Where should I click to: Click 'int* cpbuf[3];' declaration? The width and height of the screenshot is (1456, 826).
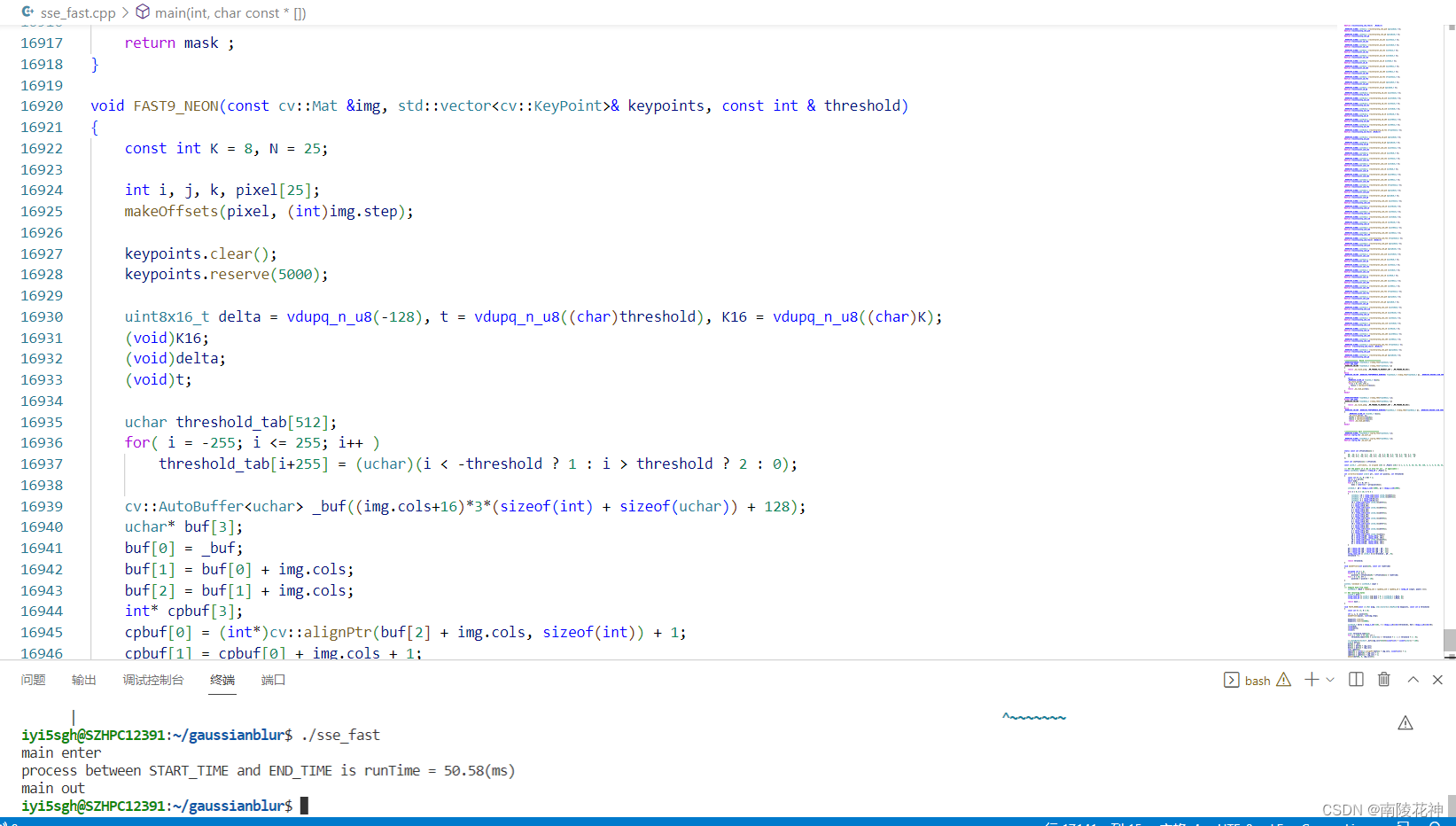pos(183,611)
